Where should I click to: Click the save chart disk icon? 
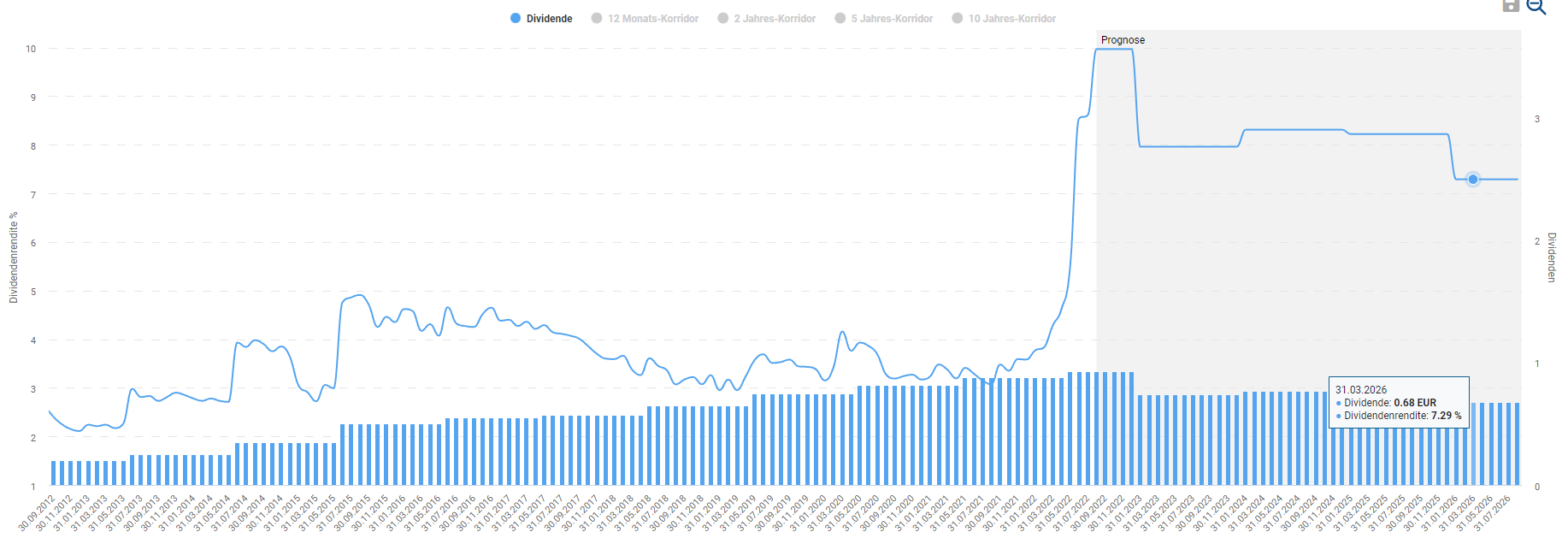[x=1510, y=5]
